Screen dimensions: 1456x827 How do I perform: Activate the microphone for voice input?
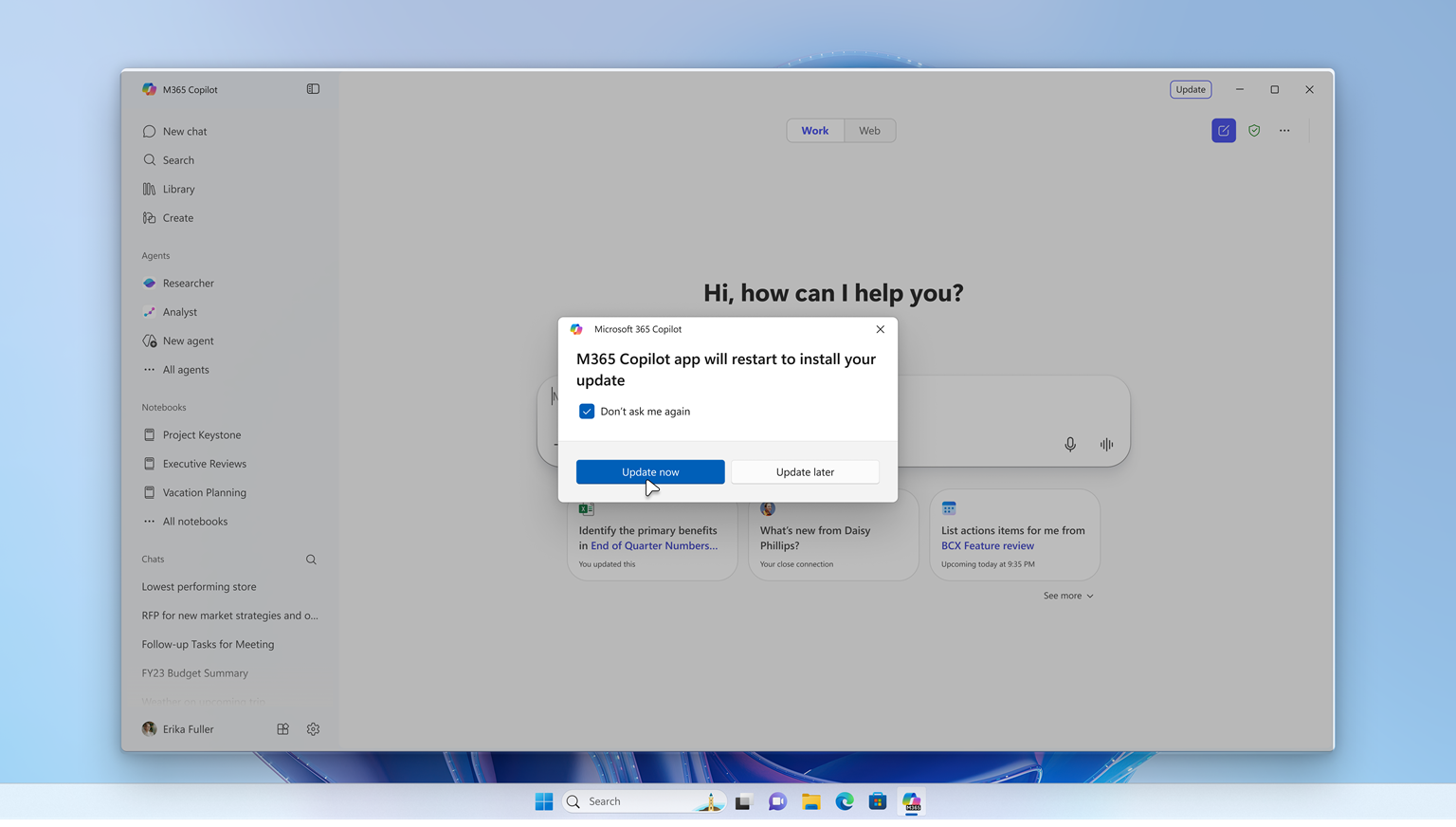pyautogui.click(x=1070, y=444)
